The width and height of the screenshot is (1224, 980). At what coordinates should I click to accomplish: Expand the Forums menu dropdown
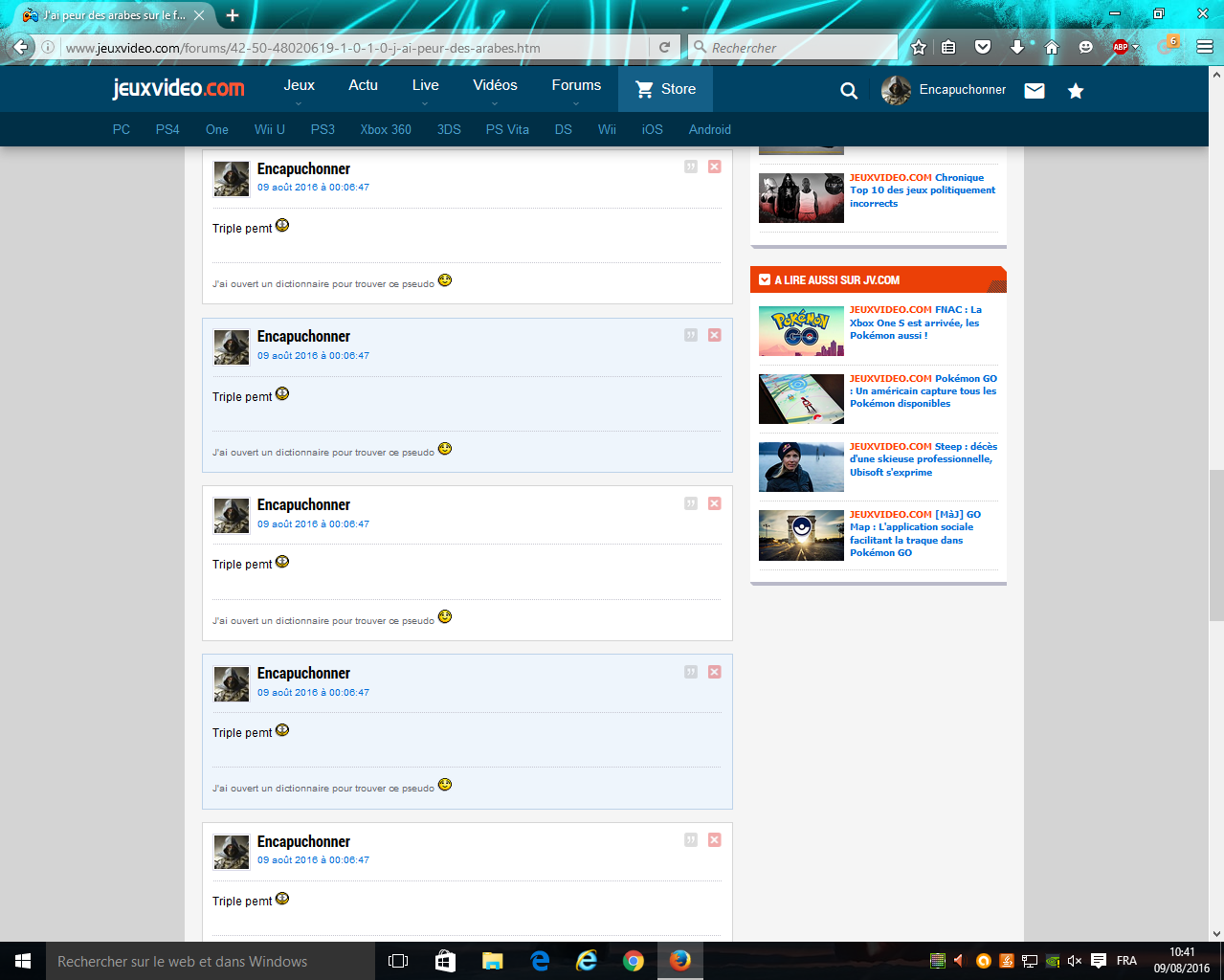(x=576, y=89)
